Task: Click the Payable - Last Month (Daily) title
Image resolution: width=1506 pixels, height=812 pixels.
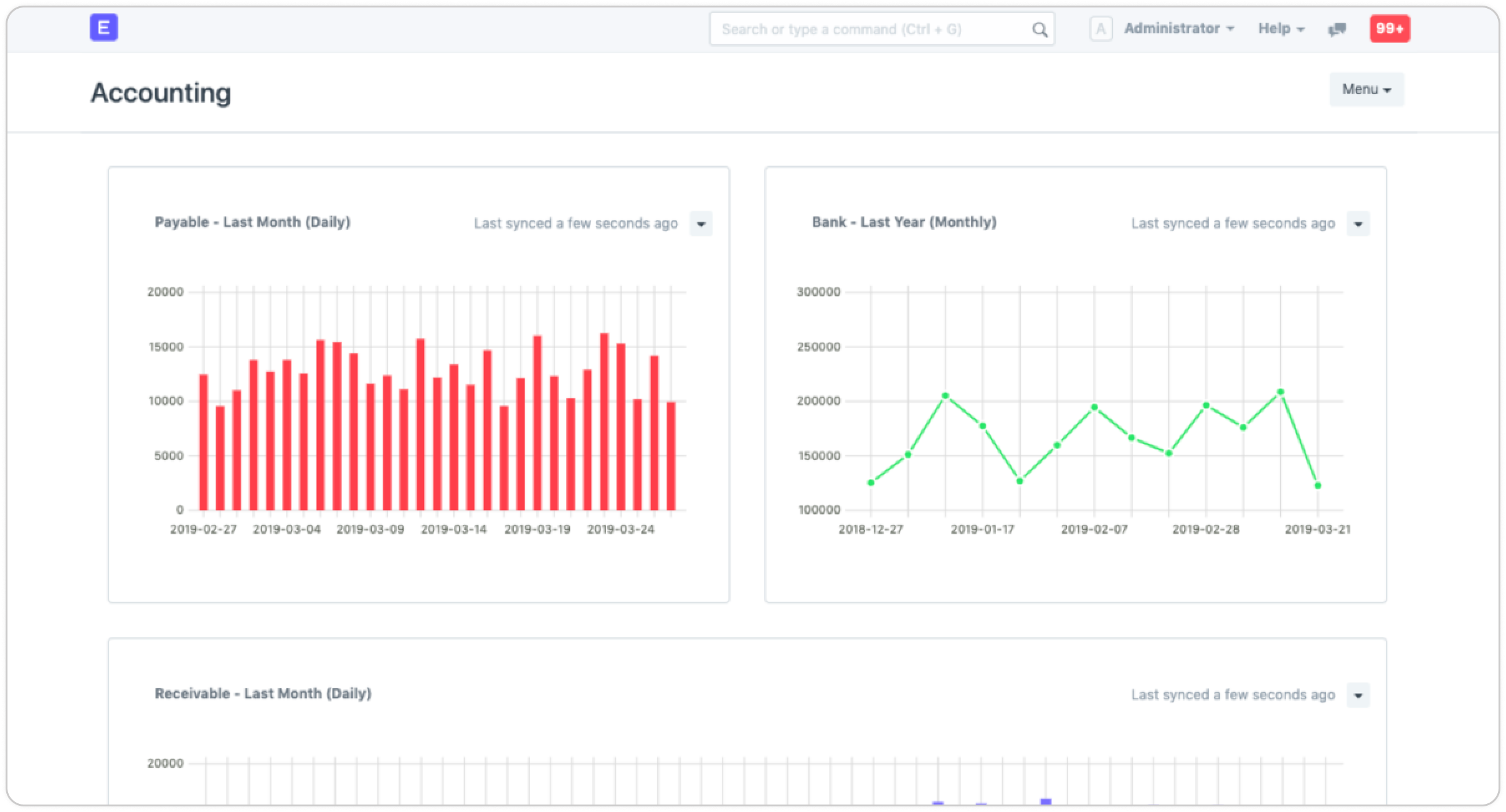Action: coord(252,222)
